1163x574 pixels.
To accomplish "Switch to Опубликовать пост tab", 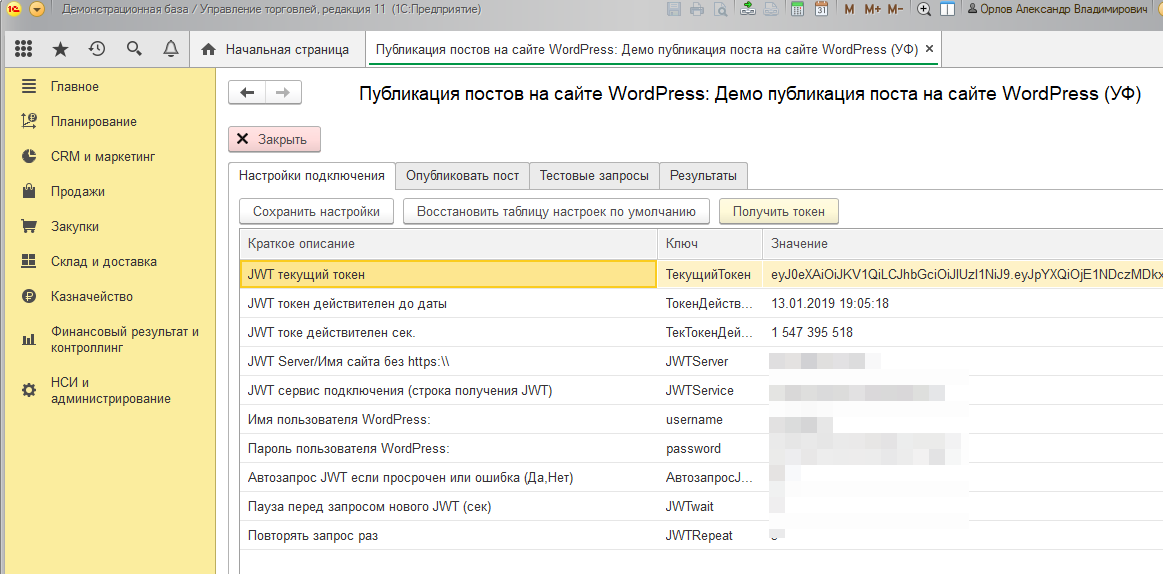I will 462,176.
